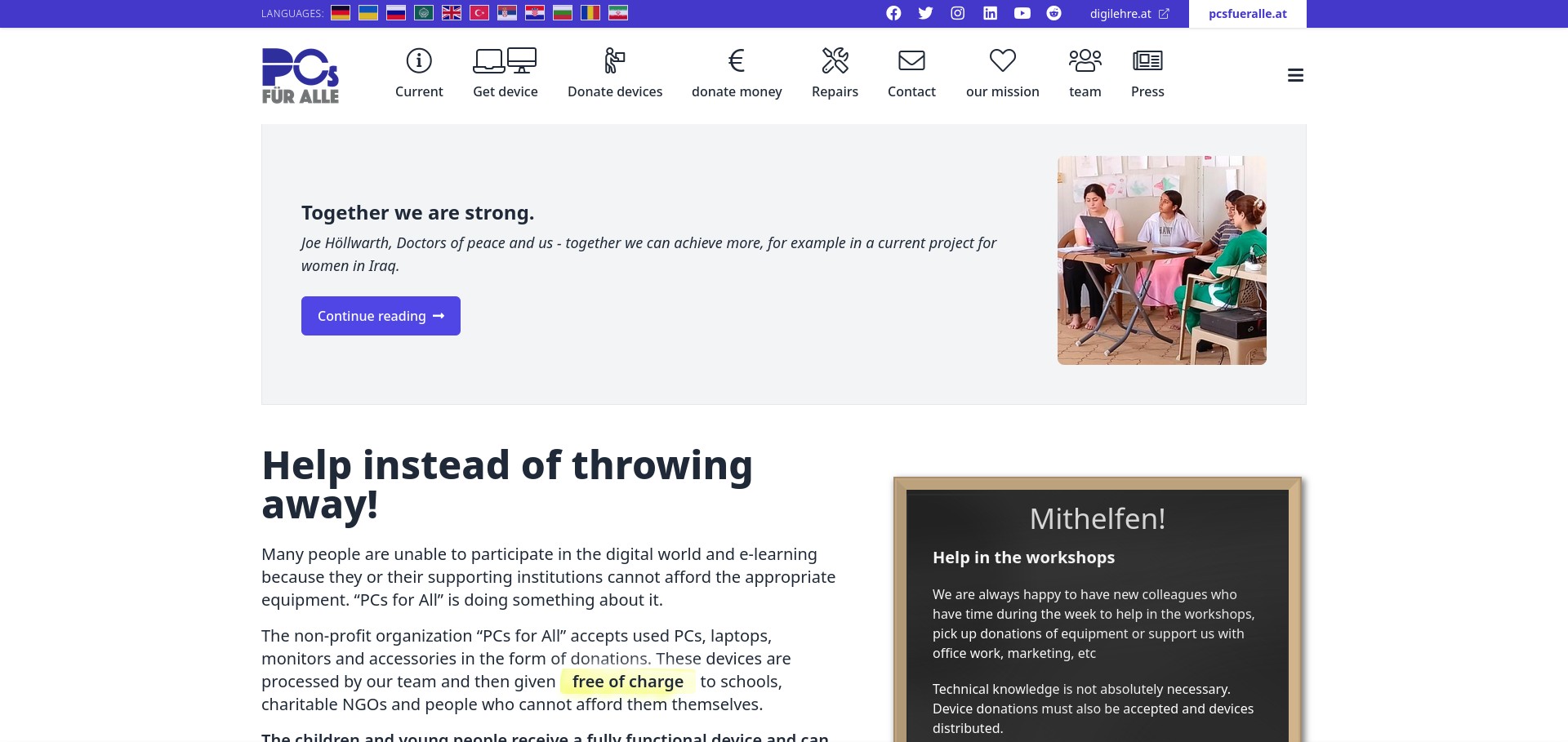Select the pcsfueralle.at tab
This screenshot has height=742, width=1568.
click(1247, 14)
